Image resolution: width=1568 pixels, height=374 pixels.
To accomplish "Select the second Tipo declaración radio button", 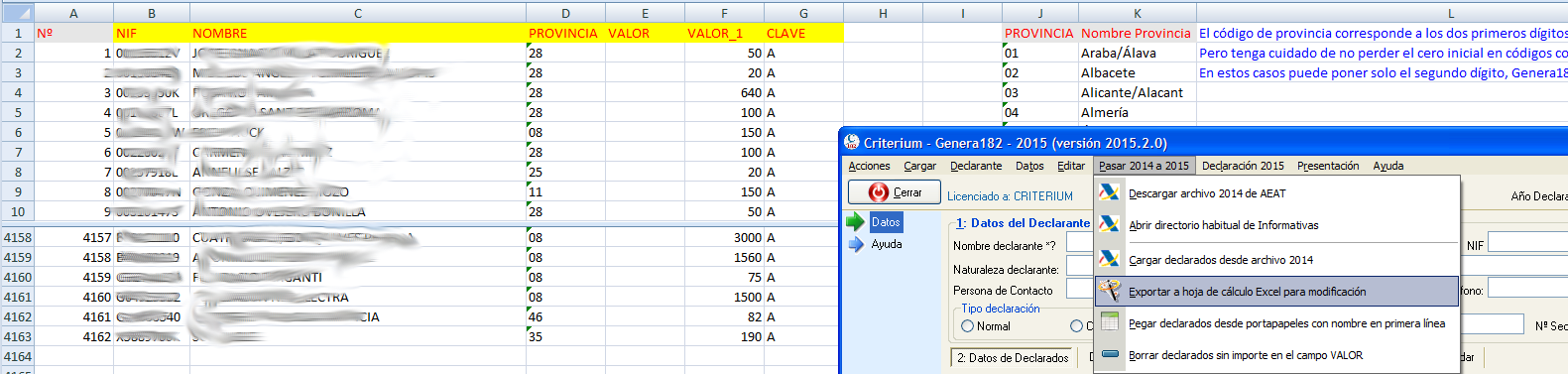I will pos(1076,326).
